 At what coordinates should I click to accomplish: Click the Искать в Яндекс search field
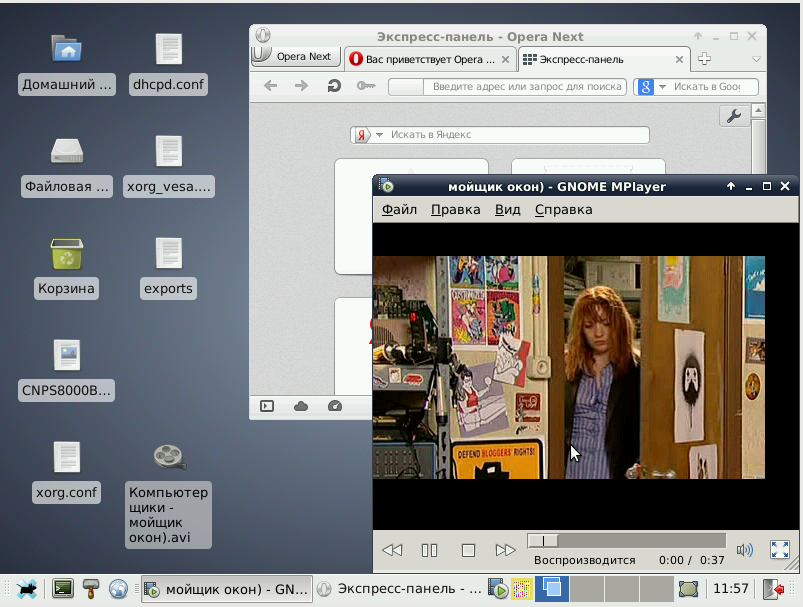pyautogui.click(x=517, y=135)
